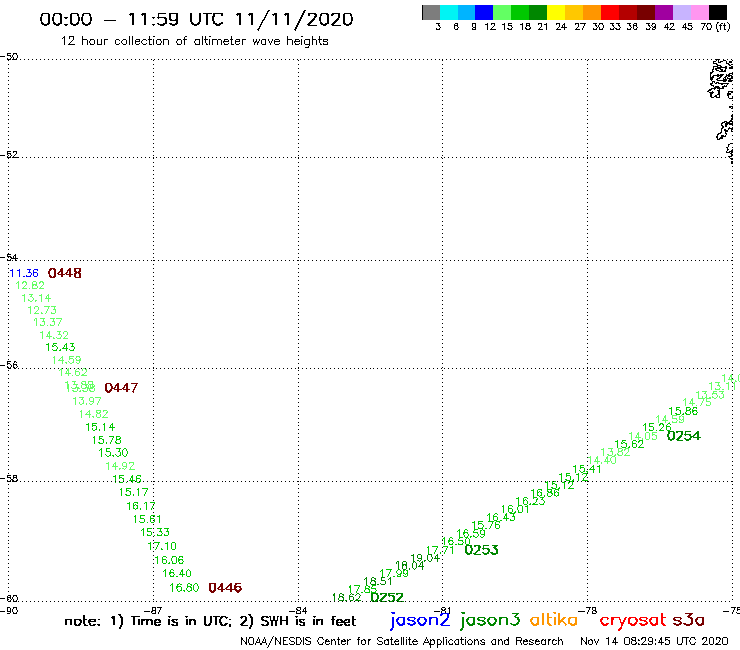
Task: Click the NOAA/NESDIS credit line
Action: pyautogui.click(x=402, y=642)
